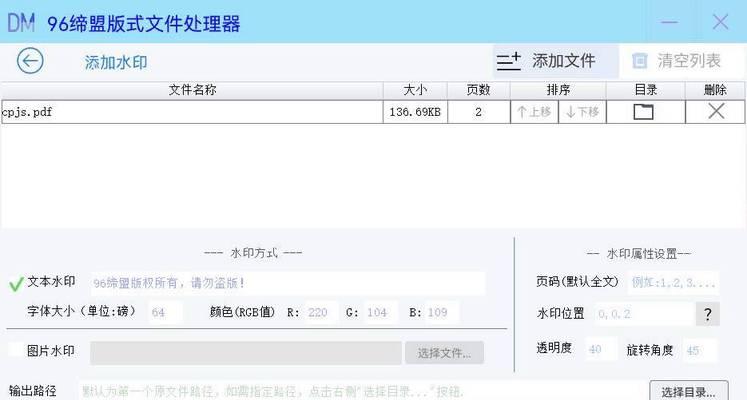Click the 目录 column header

[646, 90]
